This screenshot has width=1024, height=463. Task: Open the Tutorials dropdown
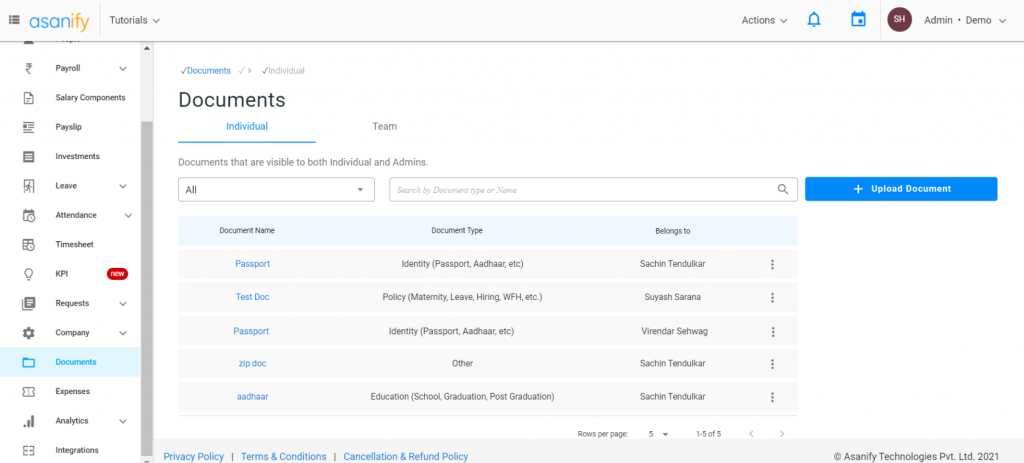134,20
